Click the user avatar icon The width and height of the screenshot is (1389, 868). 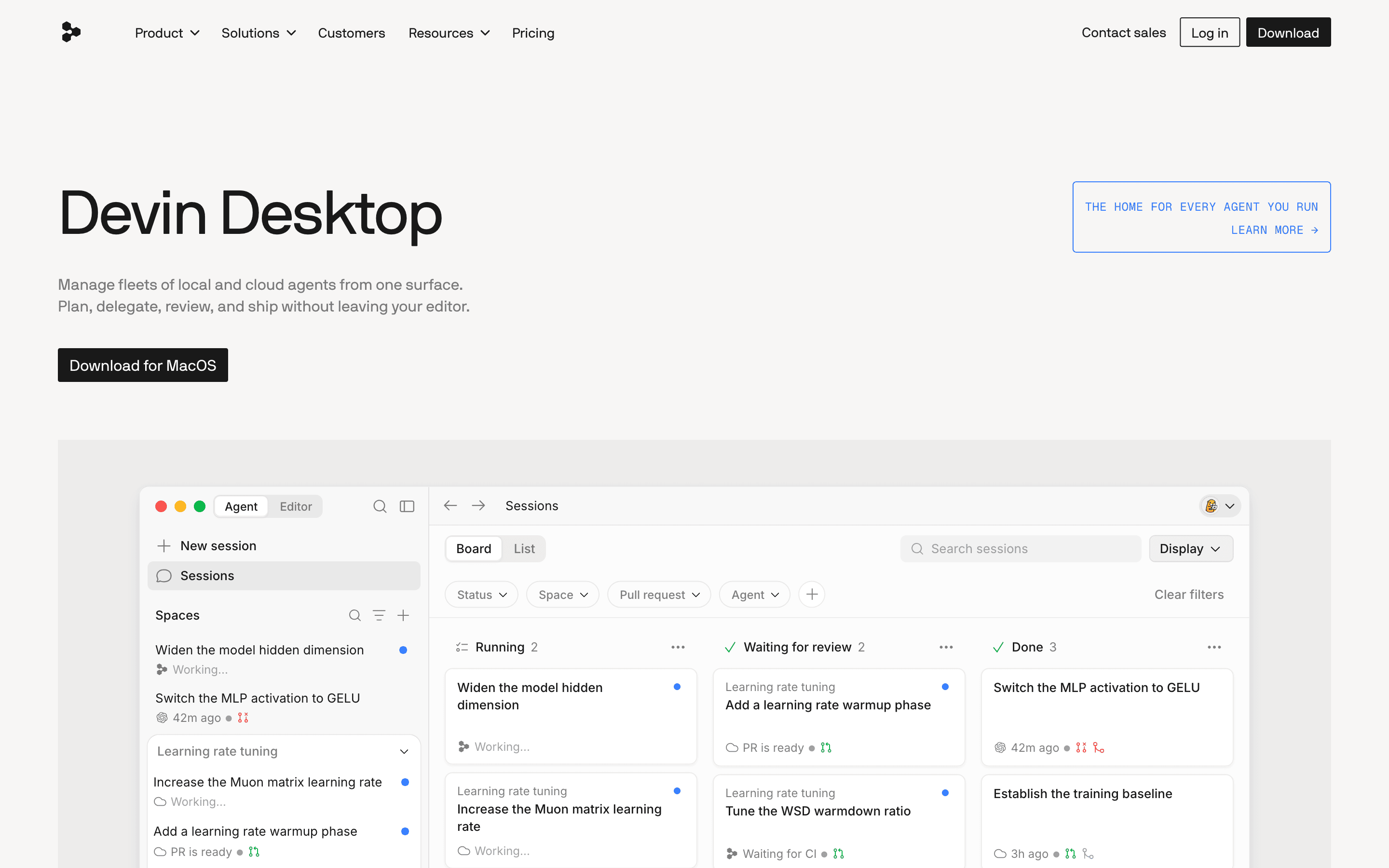pos(1212,506)
